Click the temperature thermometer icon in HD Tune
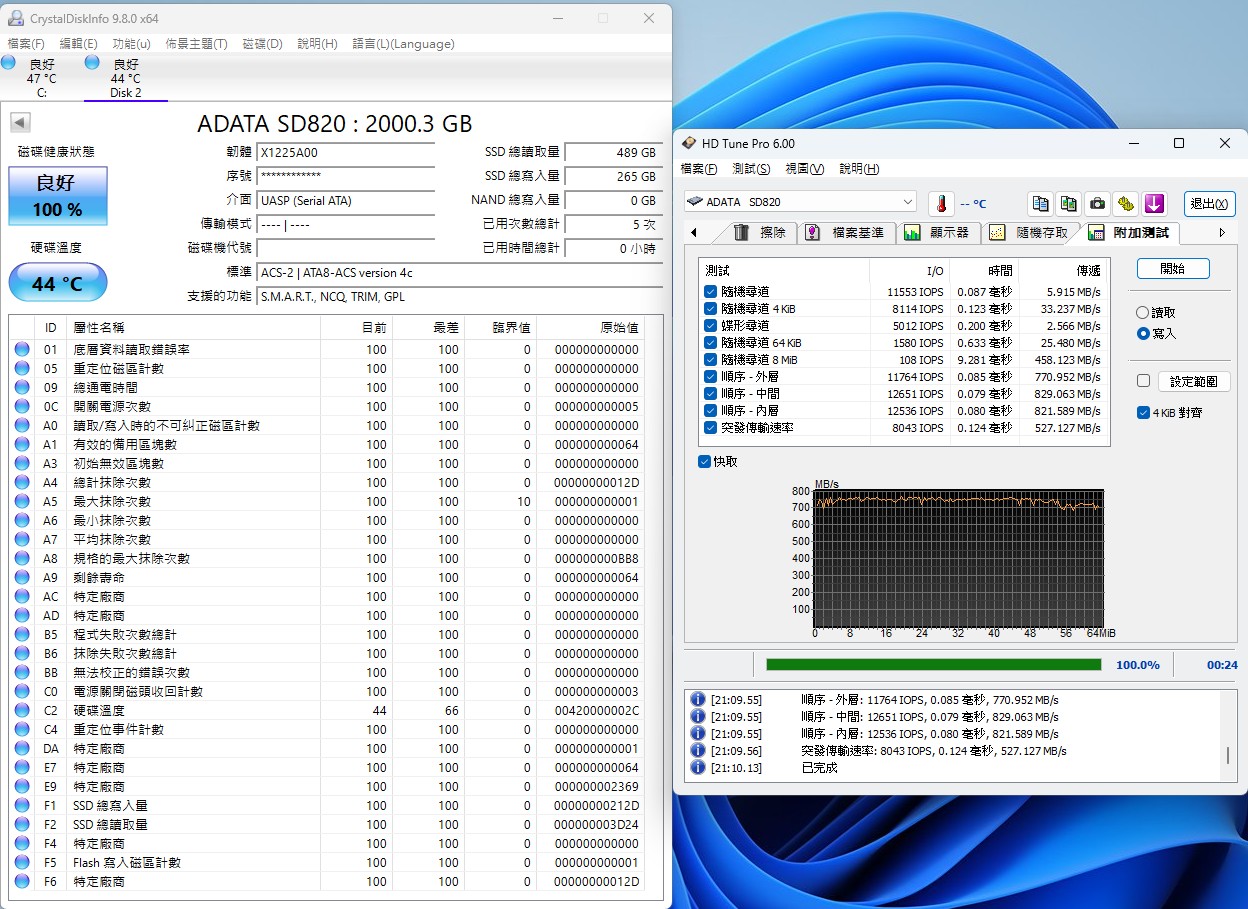This screenshot has width=1248, height=909. pos(941,203)
